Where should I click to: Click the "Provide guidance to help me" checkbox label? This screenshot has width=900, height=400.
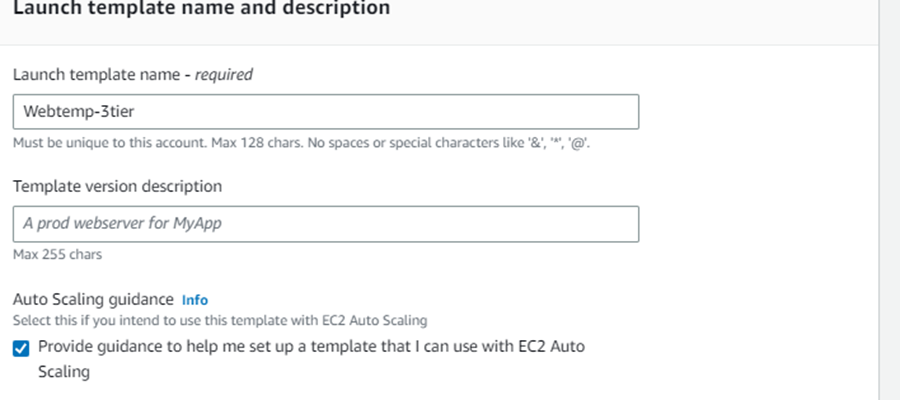point(310,347)
